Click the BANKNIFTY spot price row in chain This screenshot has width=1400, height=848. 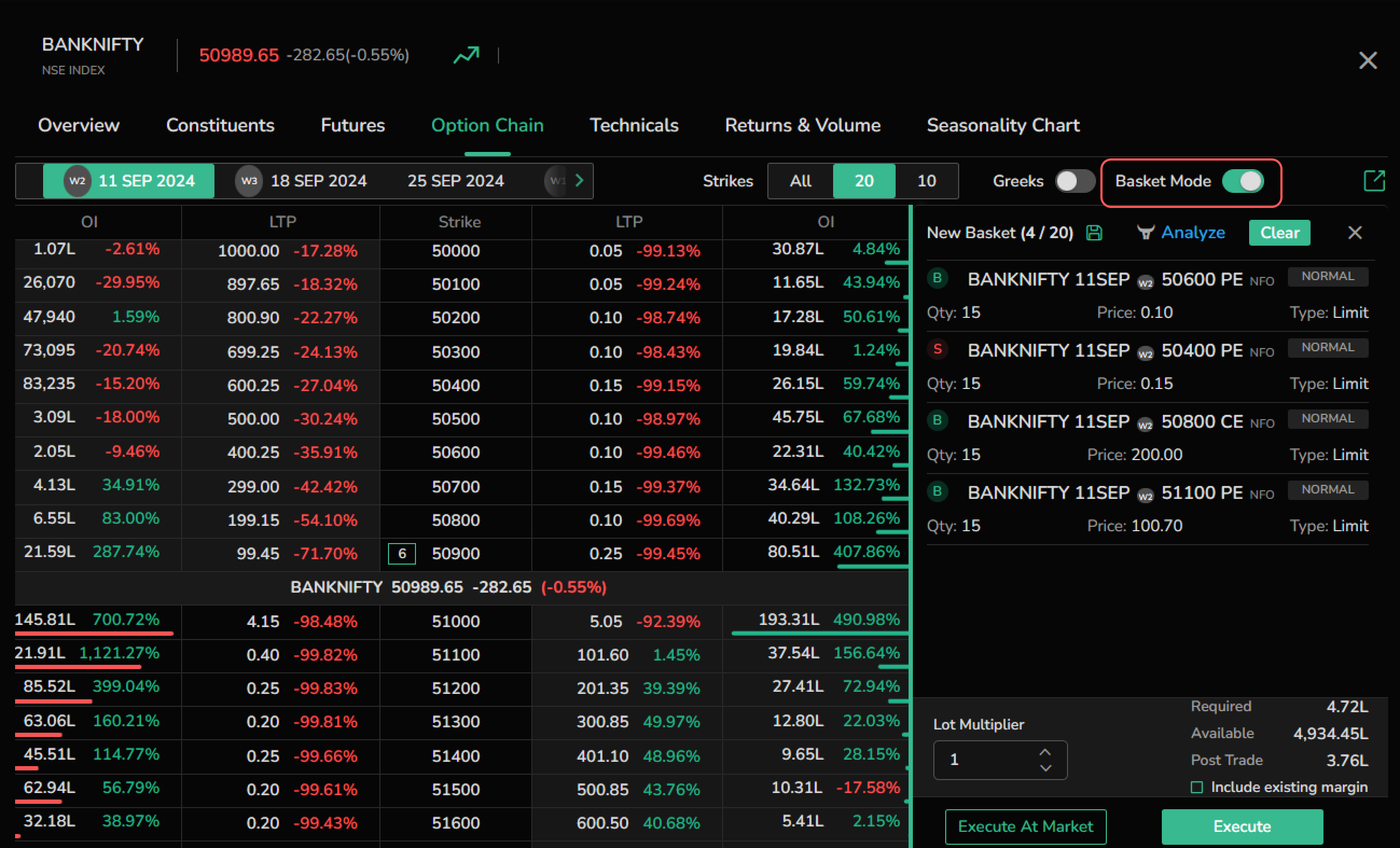coord(462,587)
